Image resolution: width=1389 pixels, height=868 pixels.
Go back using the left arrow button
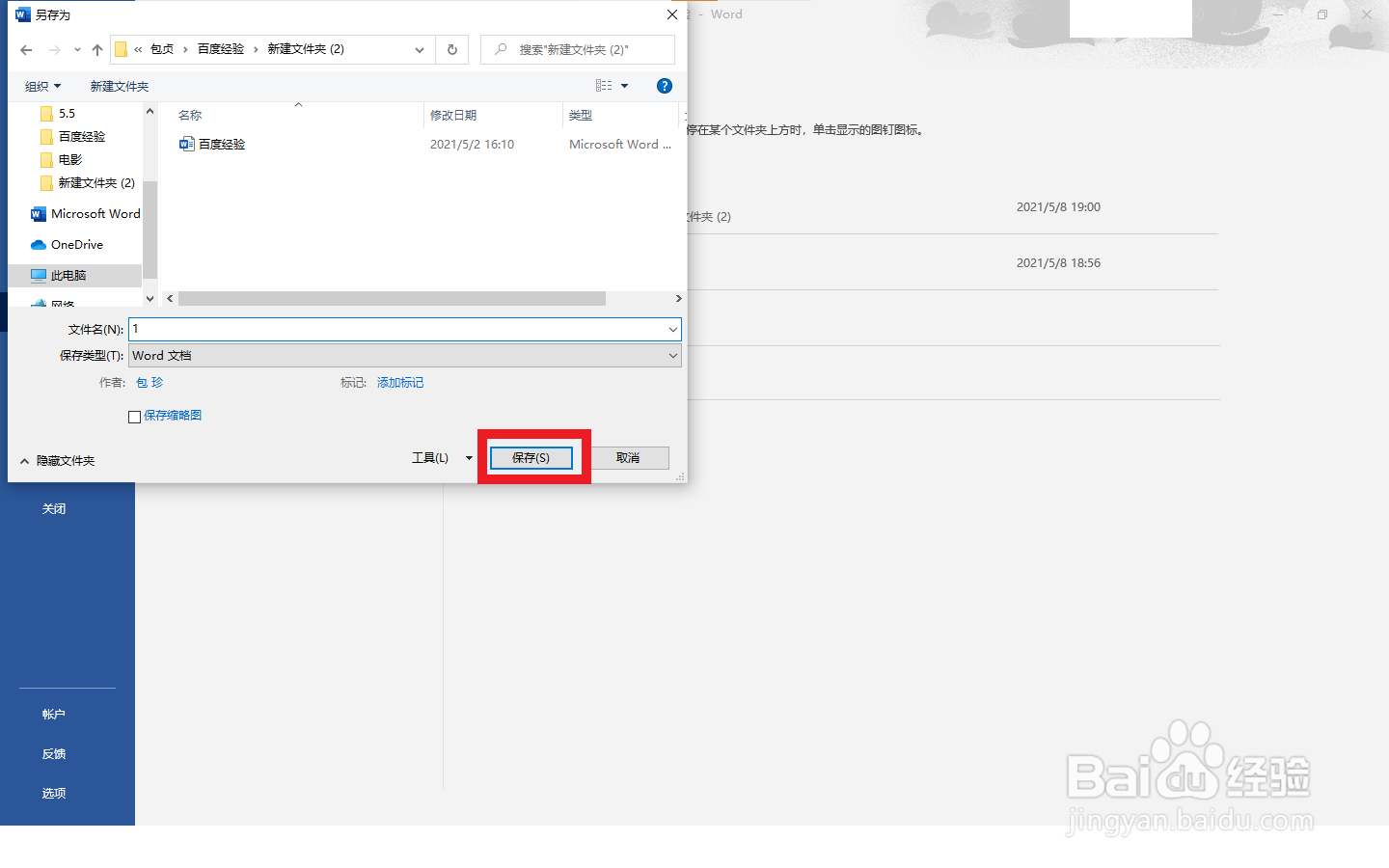tap(26, 50)
